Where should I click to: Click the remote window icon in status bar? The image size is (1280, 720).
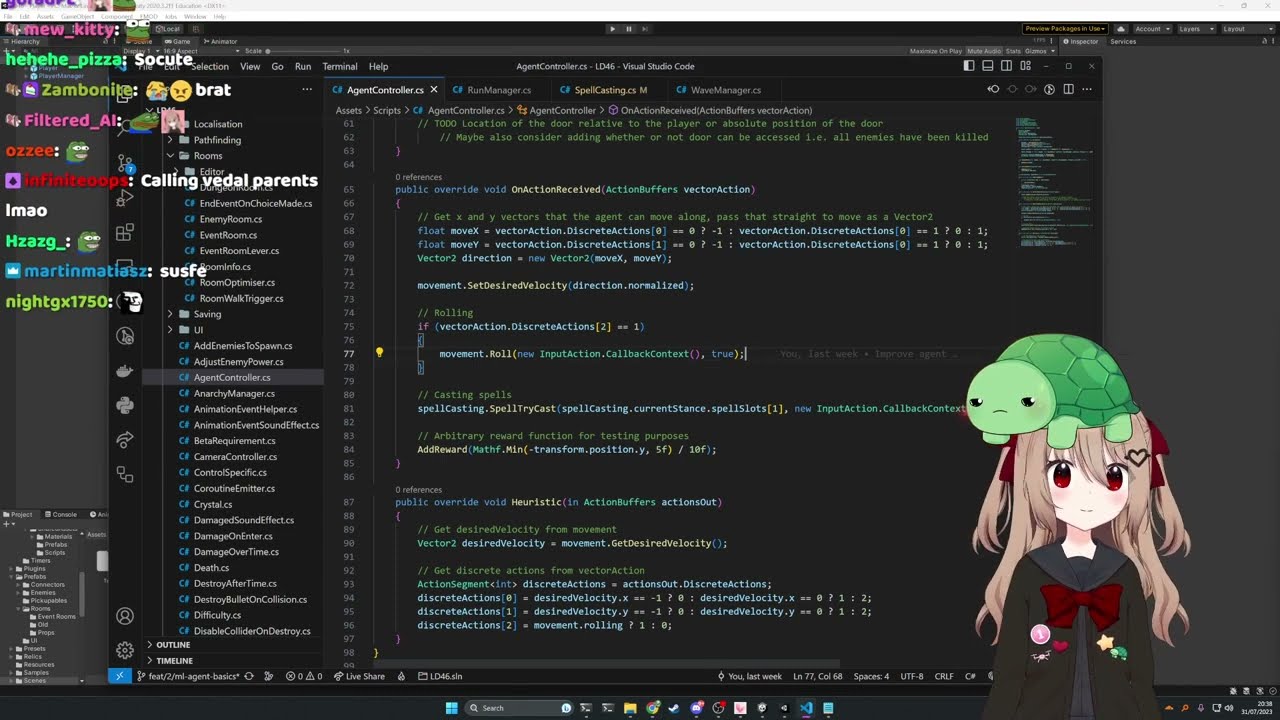pos(119,676)
